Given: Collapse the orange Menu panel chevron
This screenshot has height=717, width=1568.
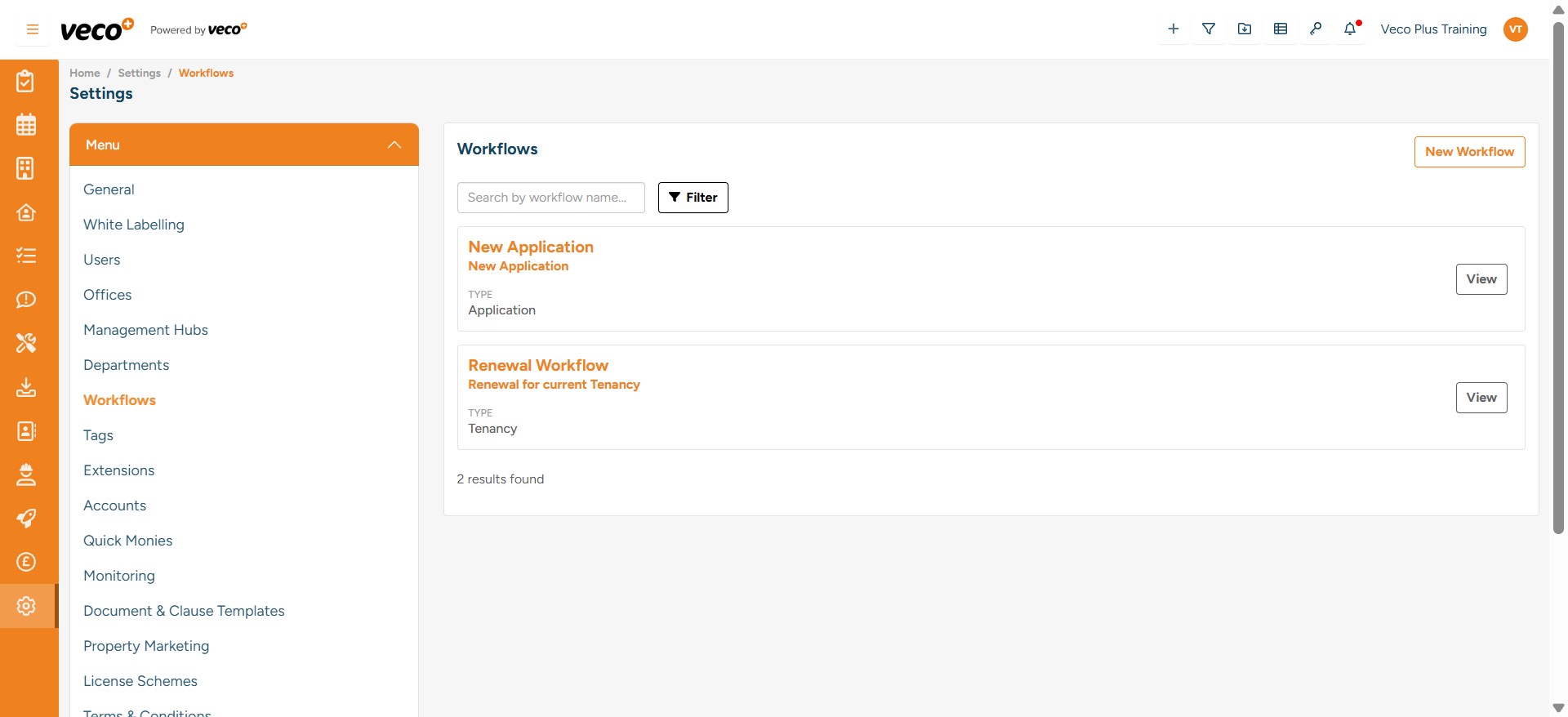Looking at the screenshot, I should pyautogui.click(x=394, y=145).
